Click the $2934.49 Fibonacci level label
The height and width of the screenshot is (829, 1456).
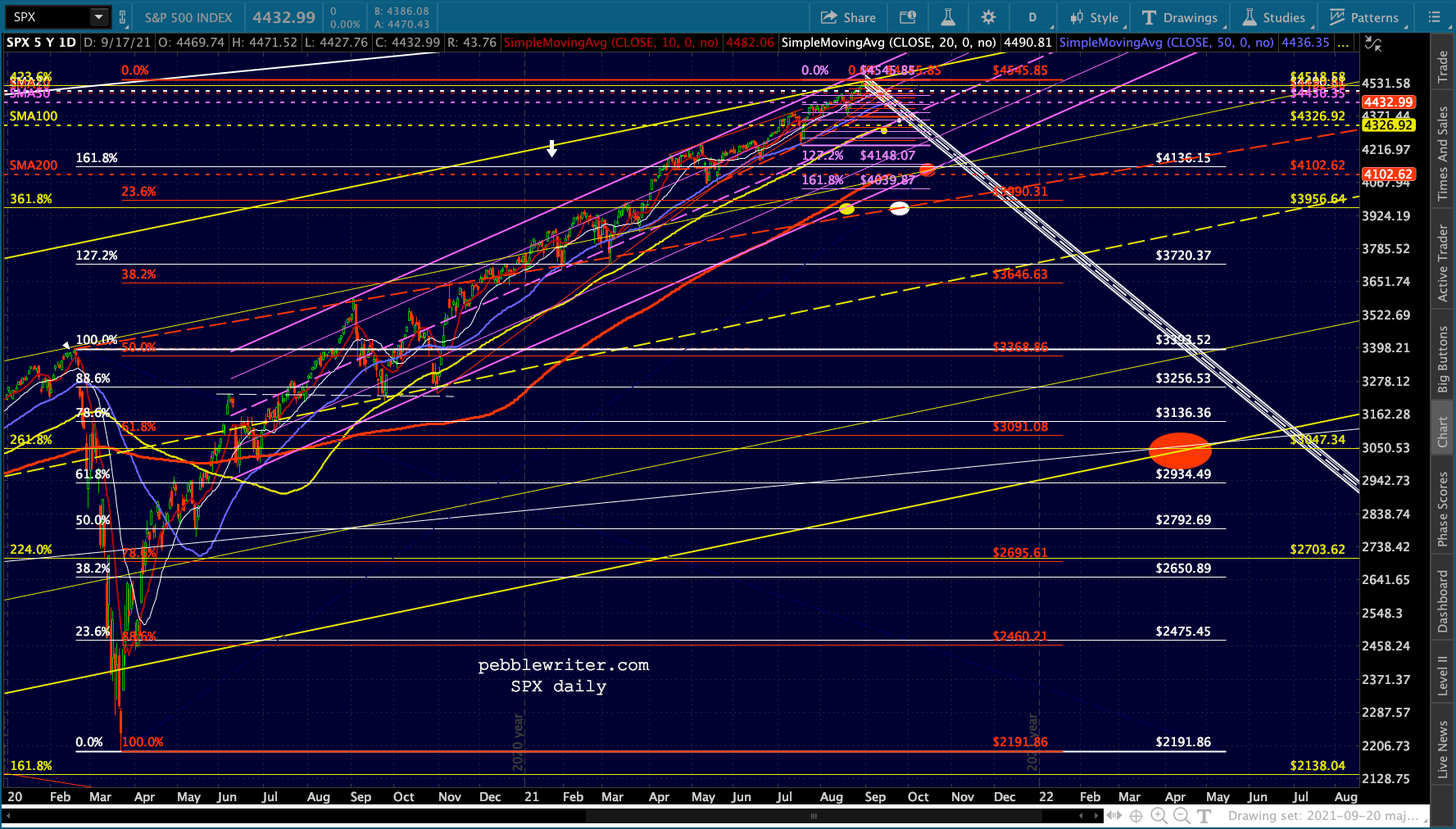[1183, 474]
